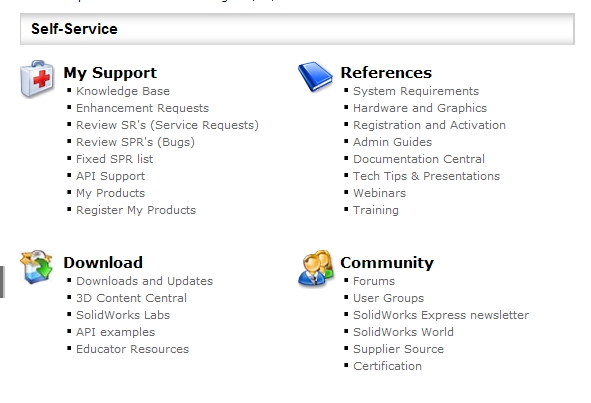The width and height of the screenshot is (591, 403).
Task: Click the first-aid kit My Support icon
Action: click(37, 79)
